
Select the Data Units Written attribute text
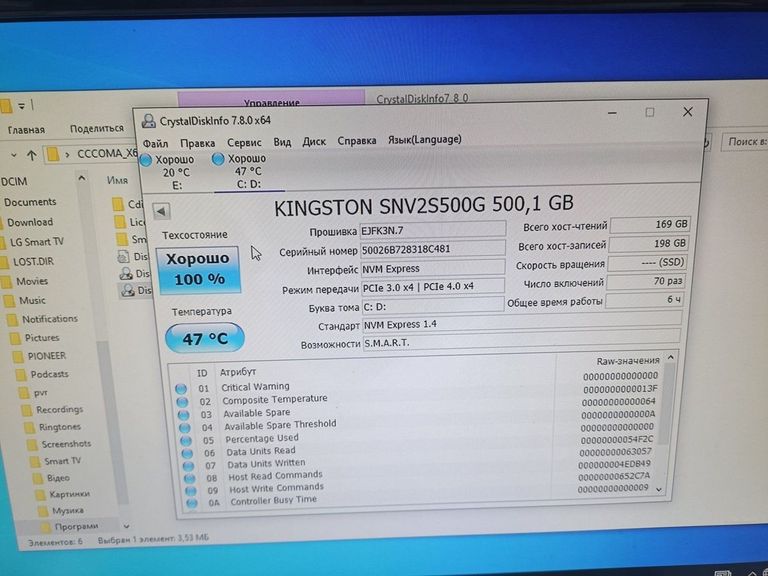[x=266, y=463]
